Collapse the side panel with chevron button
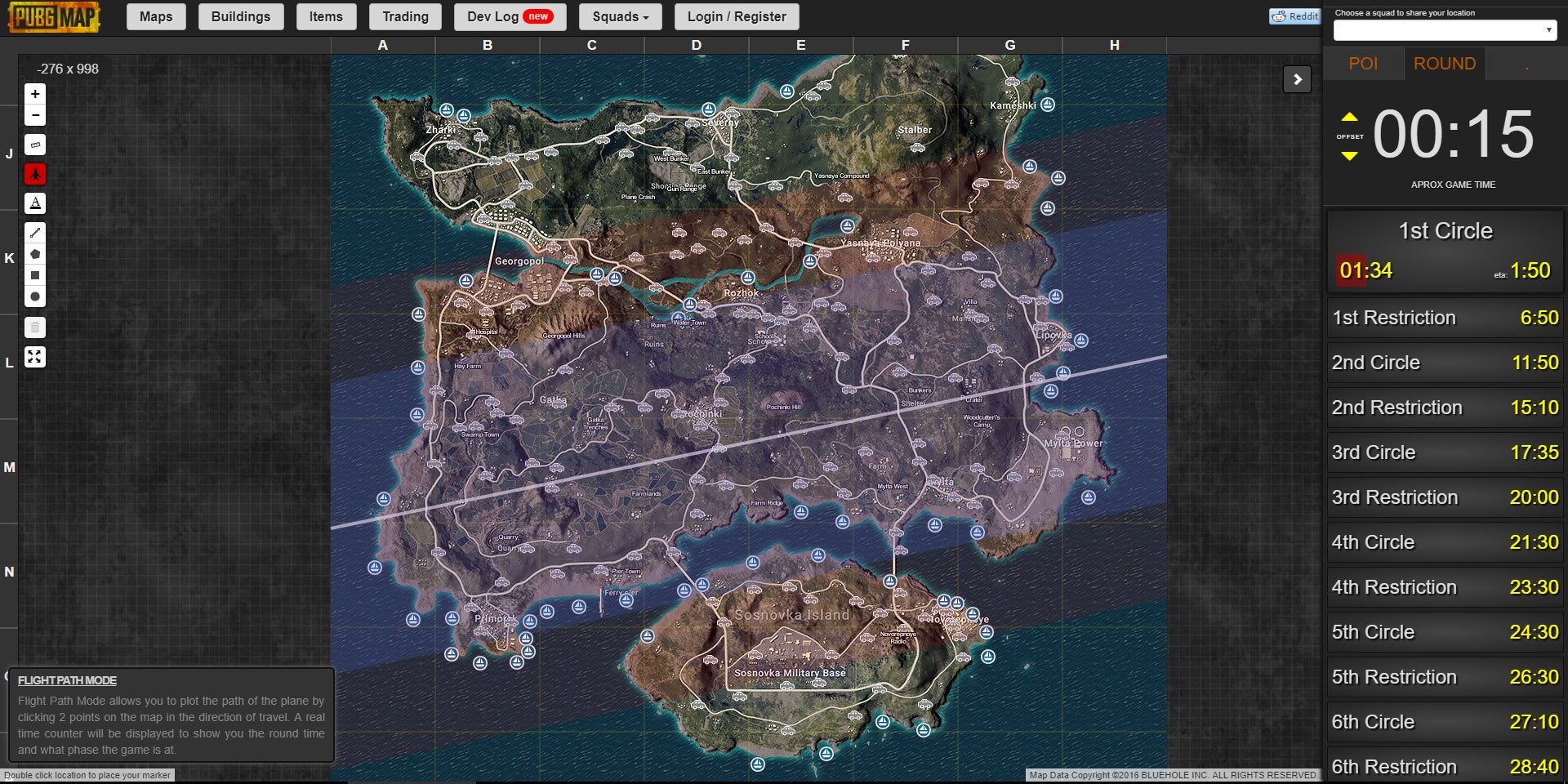The height and width of the screenshot is (784, 1568). 1297,79
